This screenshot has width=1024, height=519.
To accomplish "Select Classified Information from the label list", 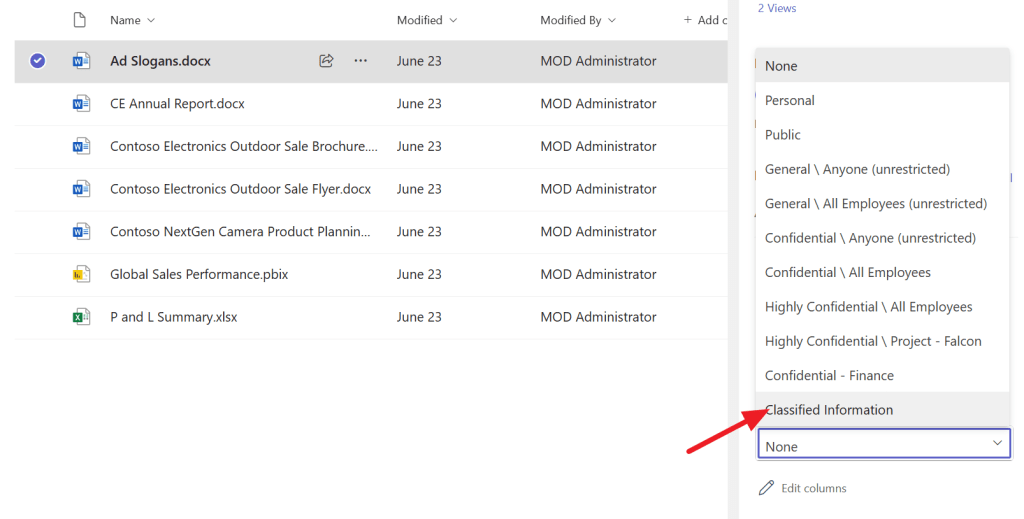I will [829, 410].
